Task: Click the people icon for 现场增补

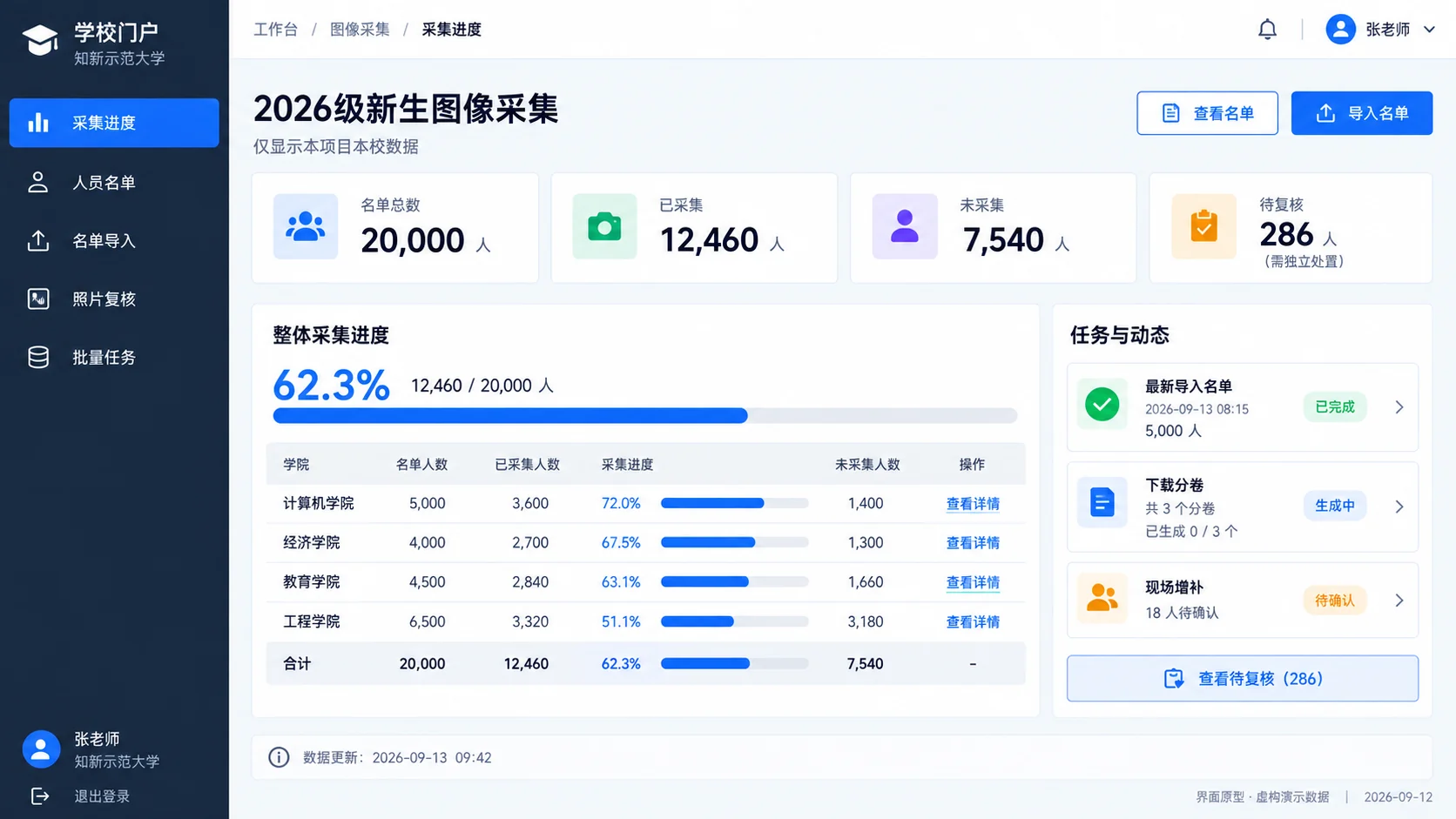Action: tap(1102, 598)
